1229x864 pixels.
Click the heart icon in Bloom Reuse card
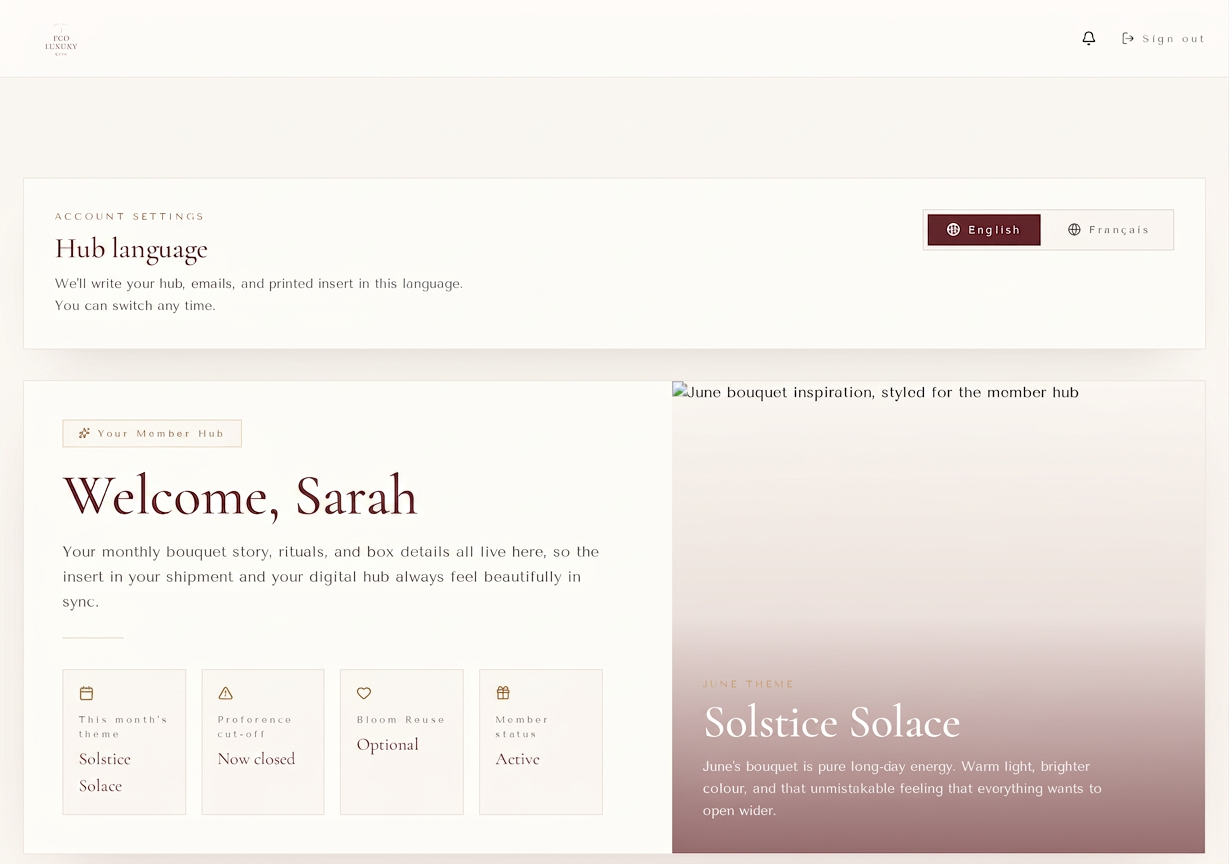click(364, 693)
